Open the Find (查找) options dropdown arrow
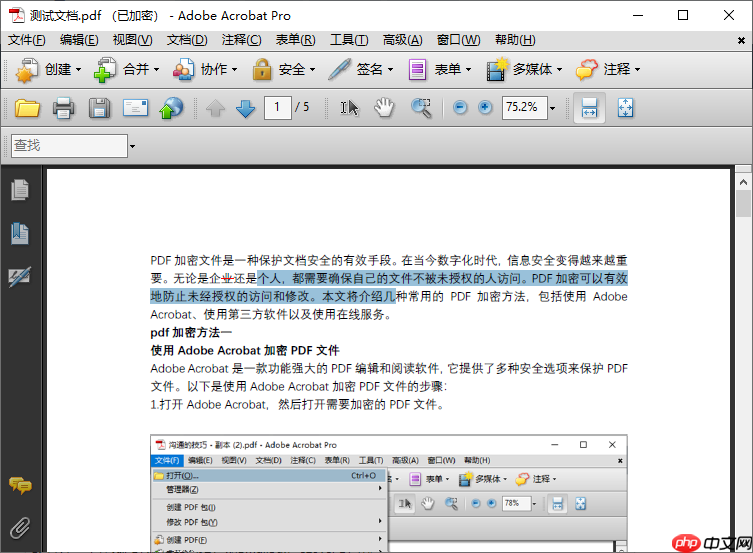 132,146
